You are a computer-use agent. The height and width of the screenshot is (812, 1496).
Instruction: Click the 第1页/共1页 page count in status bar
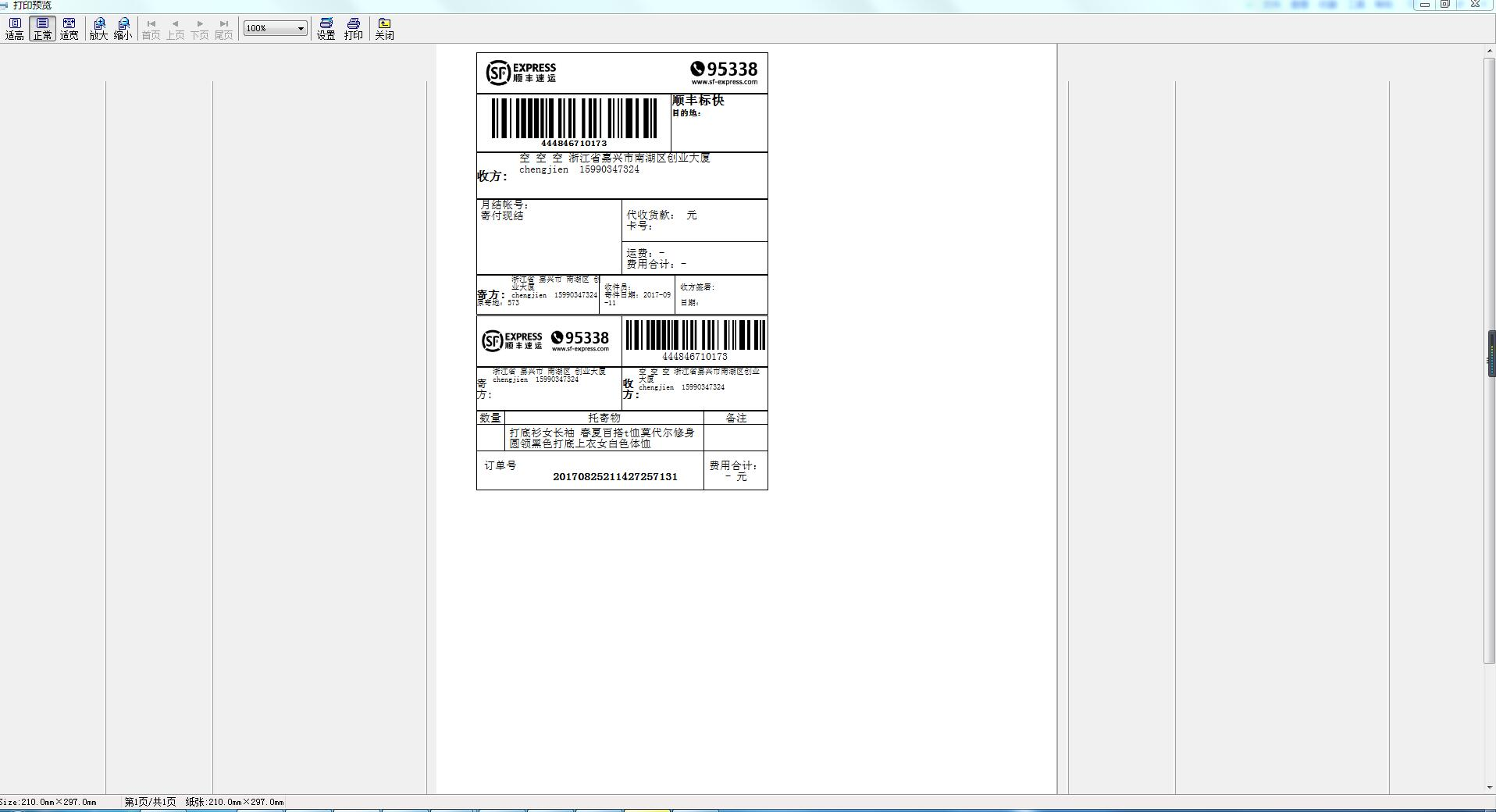click(150, 802)
